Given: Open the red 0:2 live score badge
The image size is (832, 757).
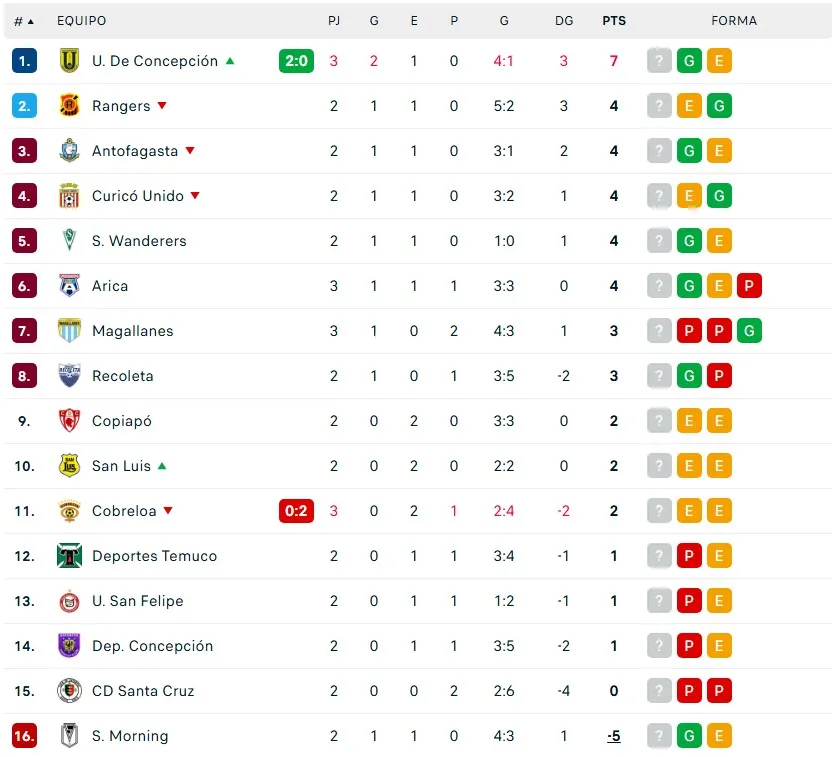Looking at the screenshot, I should pos(296,511).
